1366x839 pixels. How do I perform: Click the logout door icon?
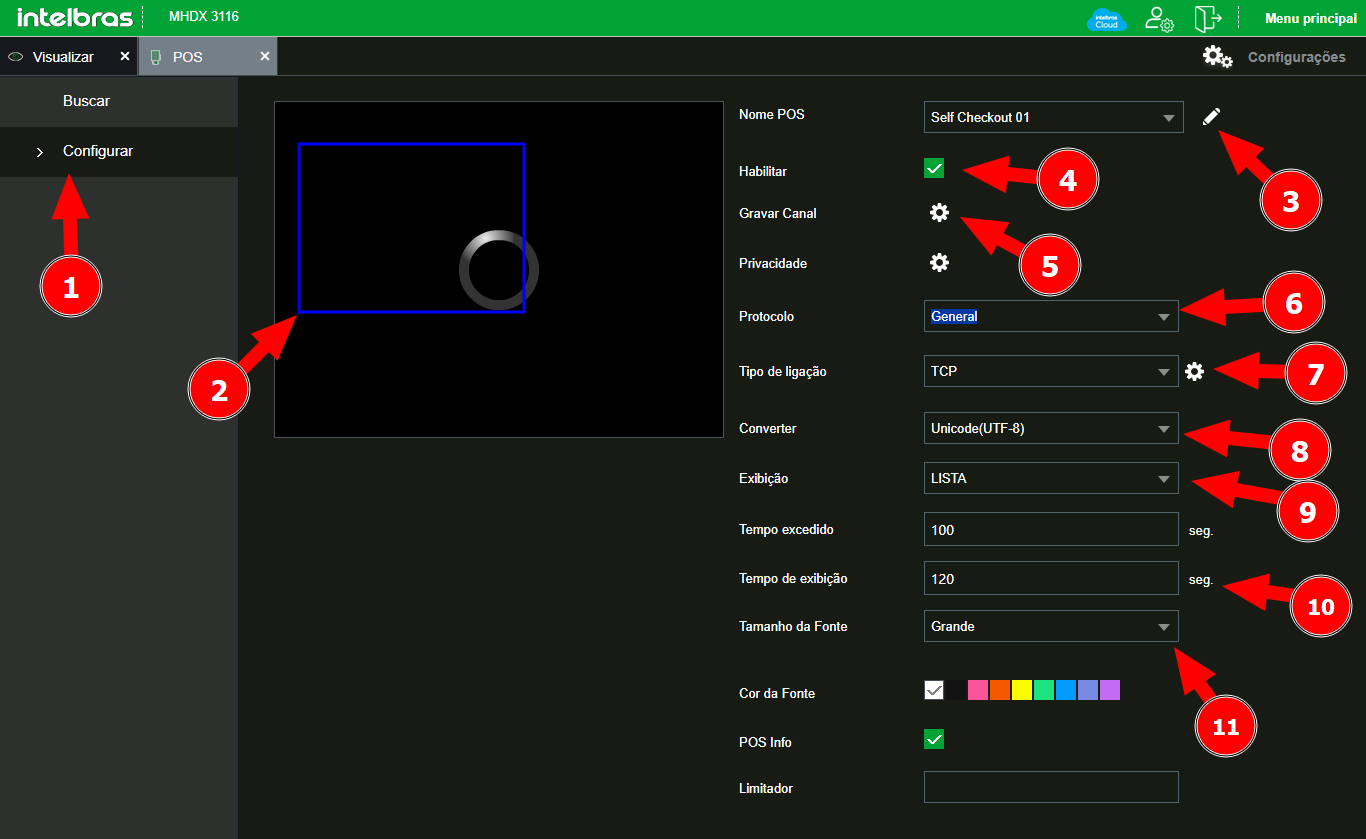click(x=1208, y=19)
